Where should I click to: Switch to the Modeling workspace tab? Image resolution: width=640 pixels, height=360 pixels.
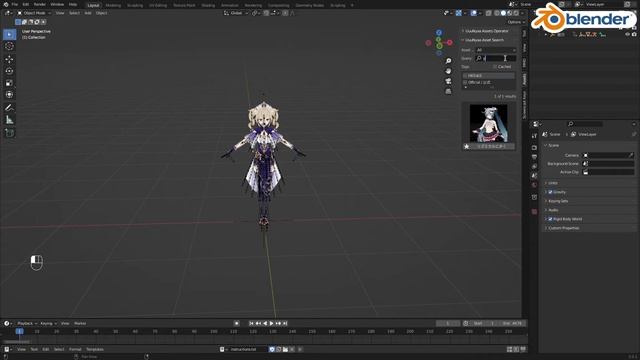(113, 5)
